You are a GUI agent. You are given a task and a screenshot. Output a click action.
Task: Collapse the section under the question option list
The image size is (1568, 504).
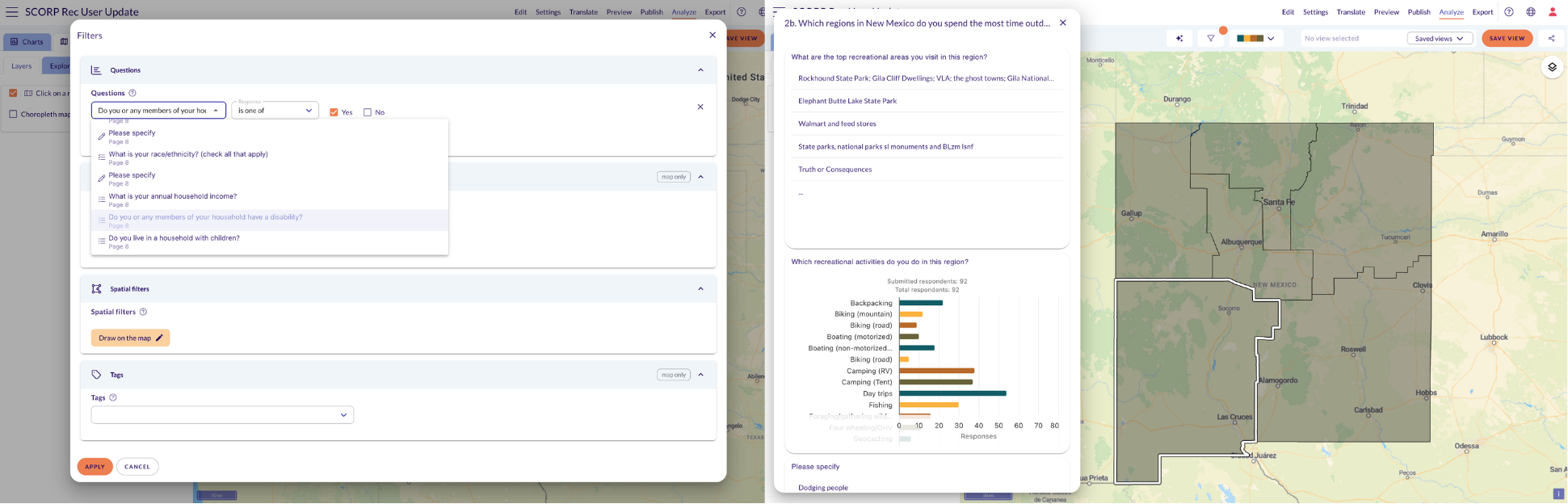pyautogui.click(x=700, y=177)
